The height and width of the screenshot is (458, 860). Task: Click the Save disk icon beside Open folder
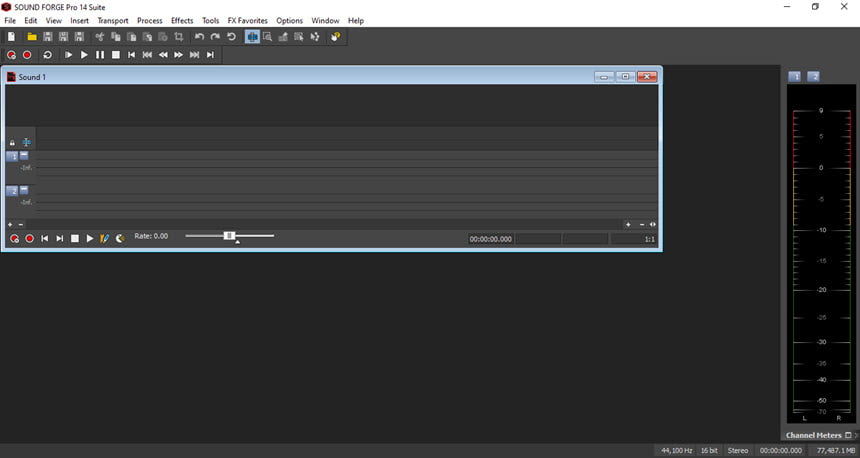[x=48, y=37]
